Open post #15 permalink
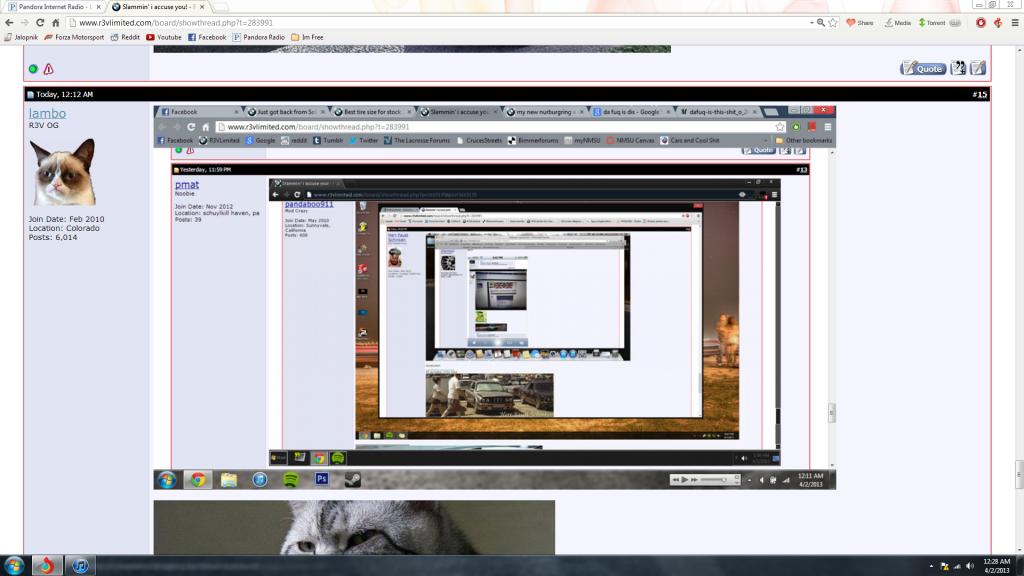 [x=979, y=94]
